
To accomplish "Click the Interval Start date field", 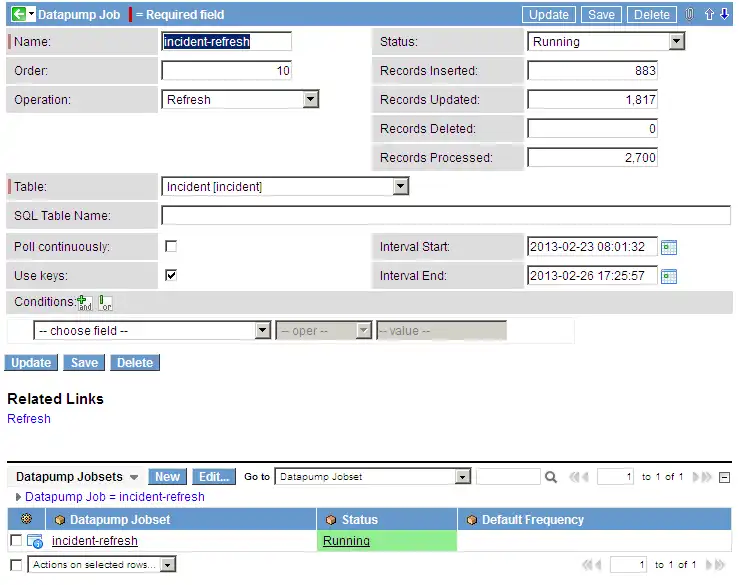I will [592, 247].
